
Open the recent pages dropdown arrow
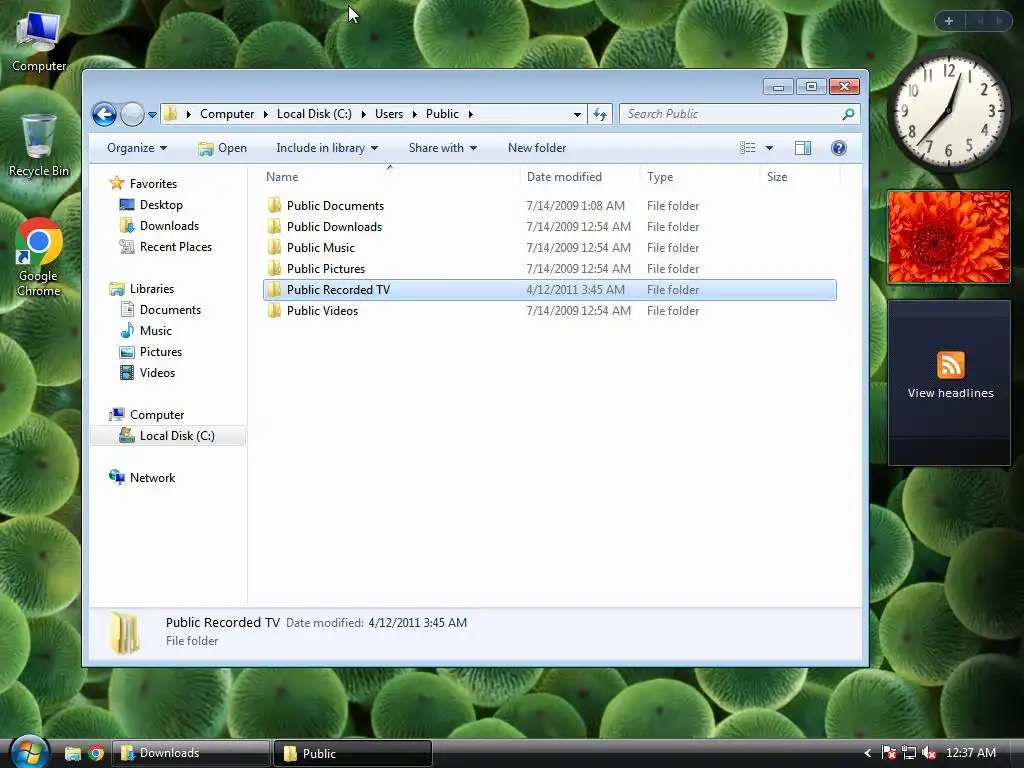tap(152, 114)
